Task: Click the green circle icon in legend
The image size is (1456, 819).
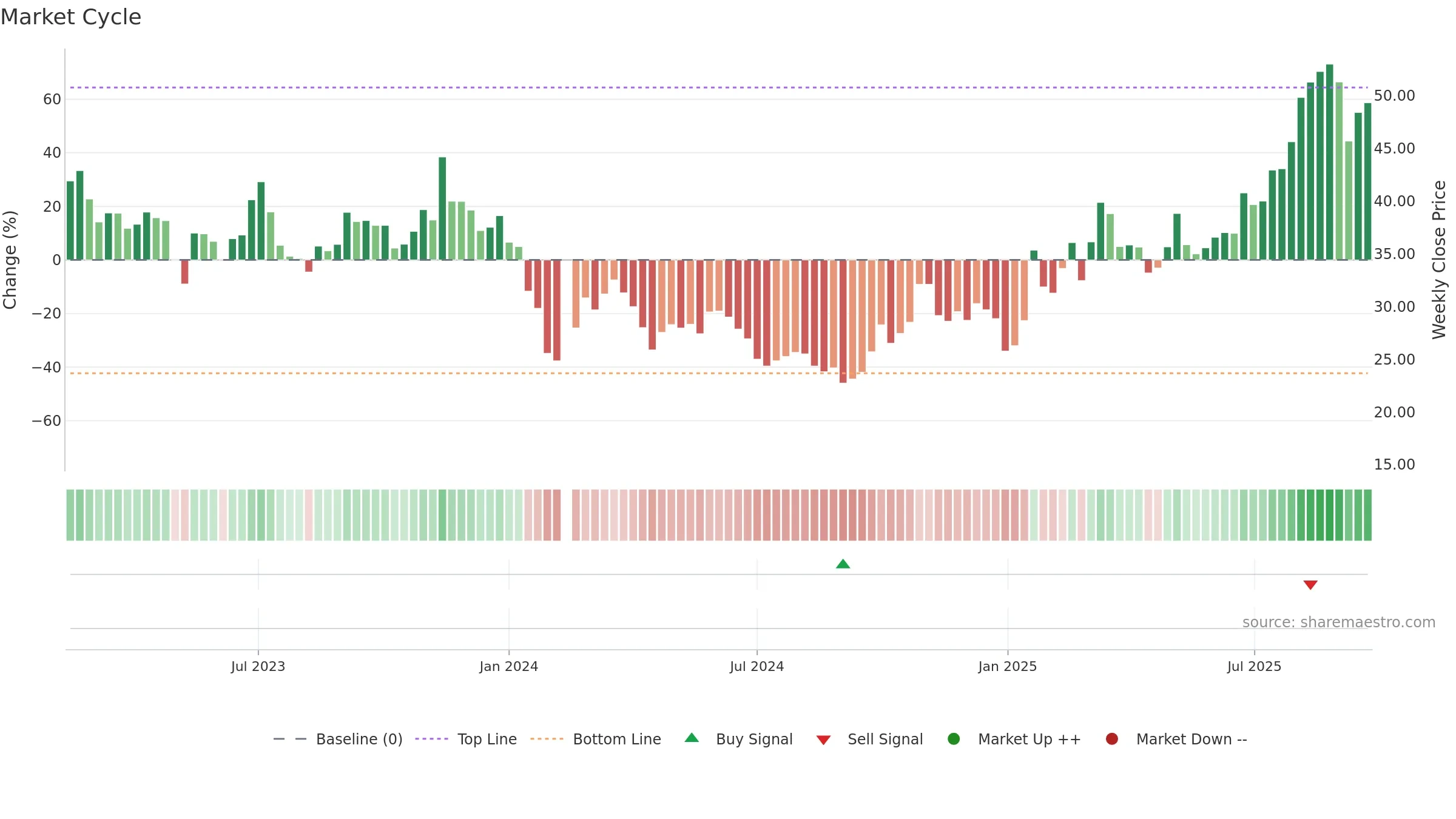Action: click(954, 739)
